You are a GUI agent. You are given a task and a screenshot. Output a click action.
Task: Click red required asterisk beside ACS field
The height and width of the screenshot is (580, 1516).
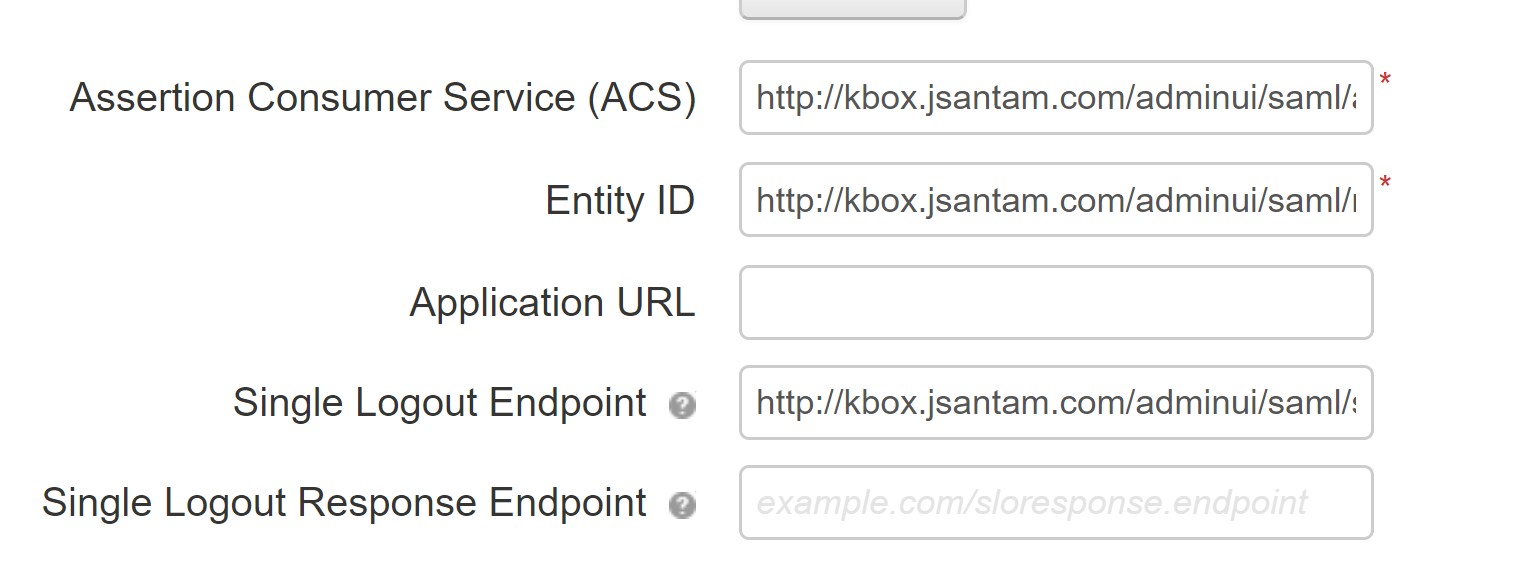point(1385,80)
